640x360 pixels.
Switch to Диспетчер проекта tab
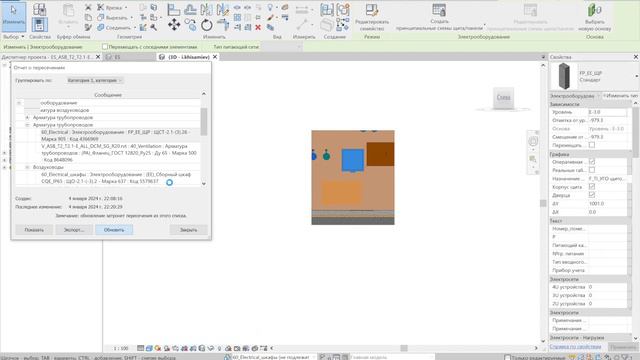point(47,57)
